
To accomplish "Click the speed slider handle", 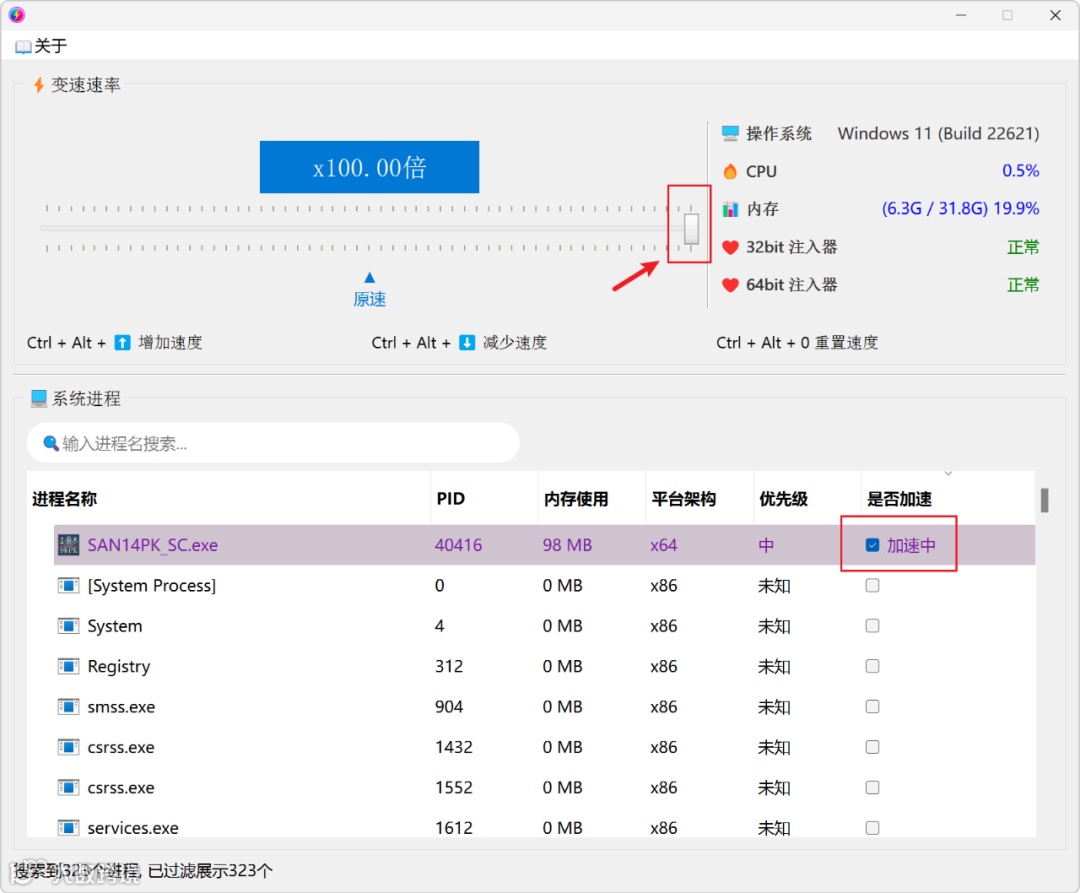I will click(691, 228).
